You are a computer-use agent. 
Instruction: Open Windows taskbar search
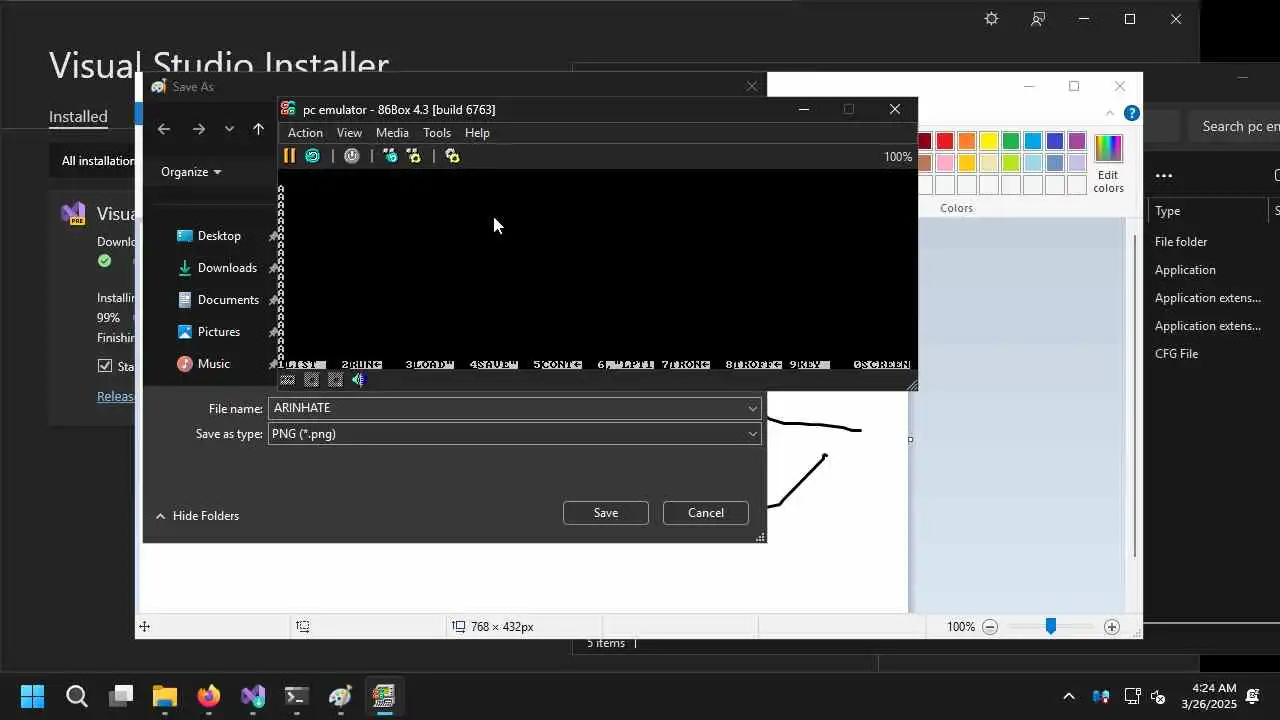[x=77, y=696]
